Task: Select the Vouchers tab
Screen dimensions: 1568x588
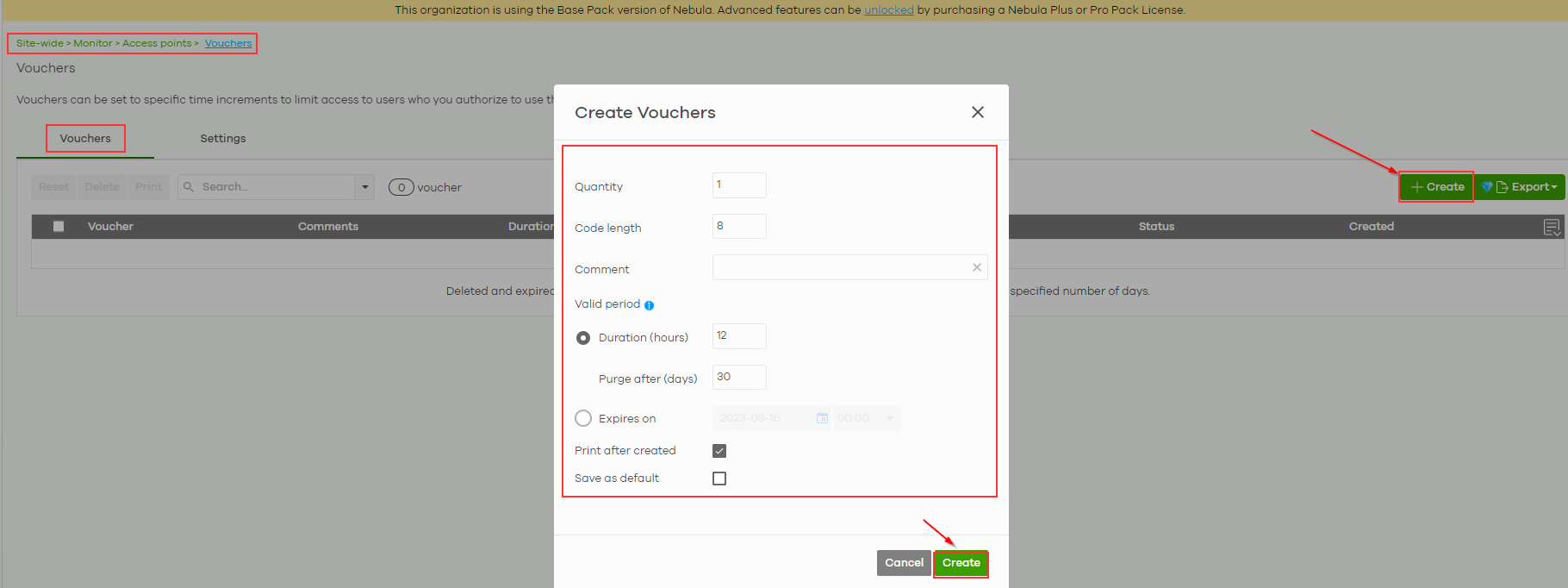Action: [85, 139]
